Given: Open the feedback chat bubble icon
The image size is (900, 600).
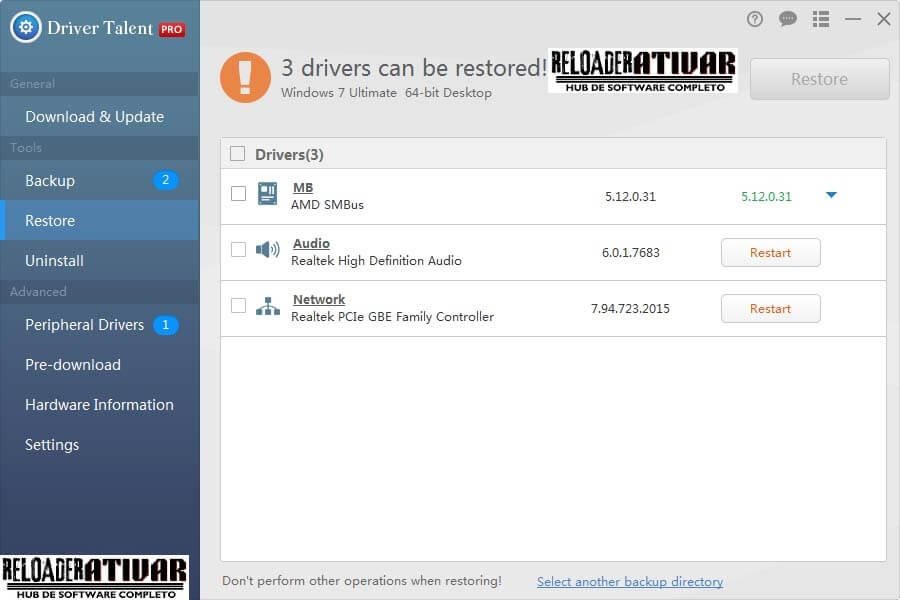Looking at the screenshot, I should [788, 19].
